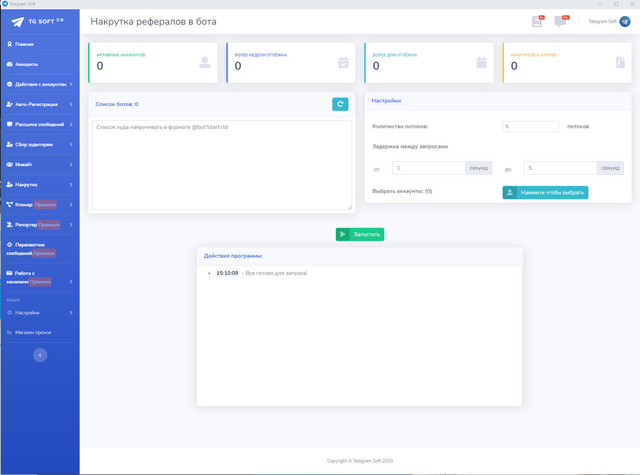Screen dimensions: 640x475
Task: Click the Более дня отлёжка card
Action: 429,62
